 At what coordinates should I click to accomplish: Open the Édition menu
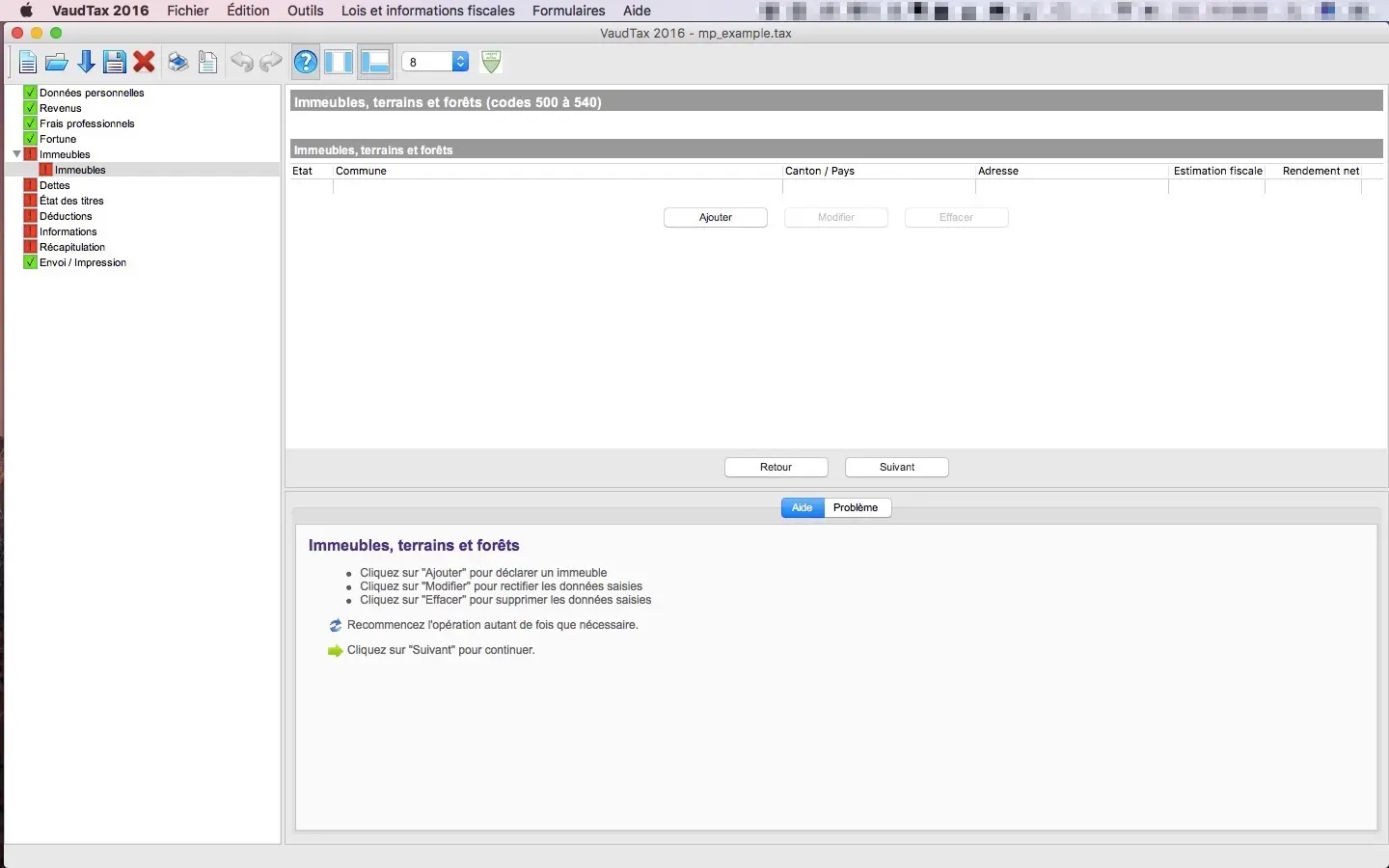pos(248,11)
